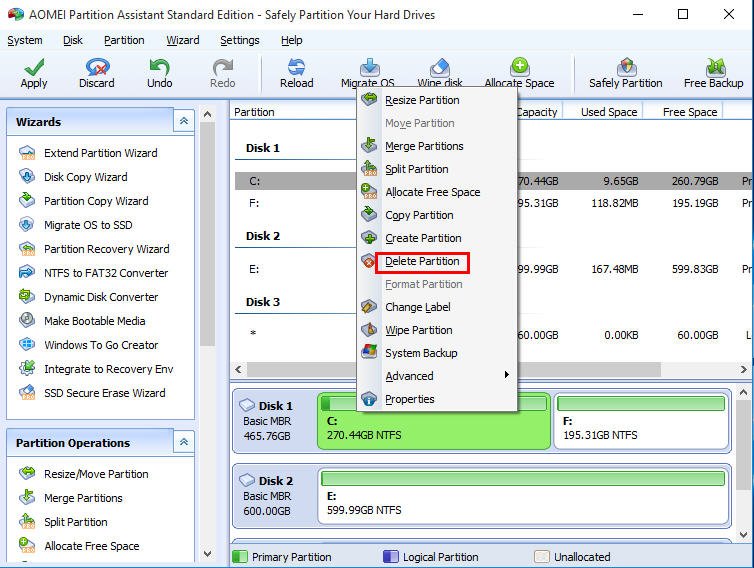This screenshot has width=754, height=568.
Task: Select Delete Partition in context menu
Action: pos(437,261)
